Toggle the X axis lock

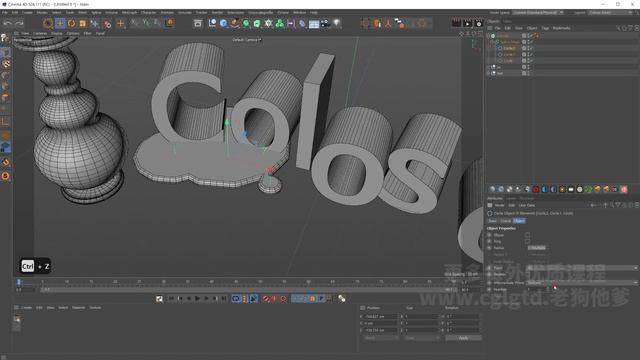pyautogui.click(x=134, y=24)
